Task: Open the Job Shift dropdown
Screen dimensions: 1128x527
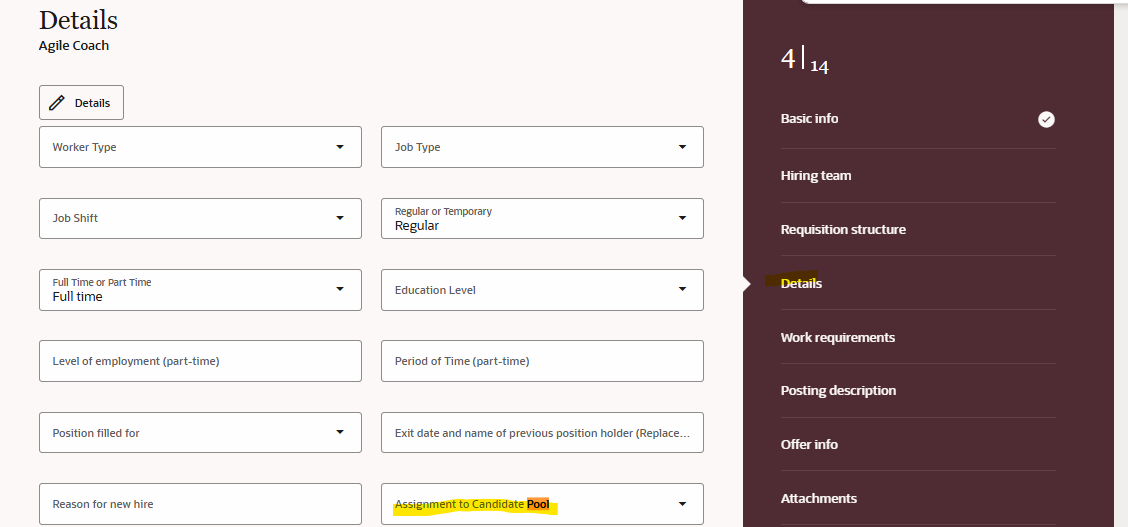Action: 200,219
